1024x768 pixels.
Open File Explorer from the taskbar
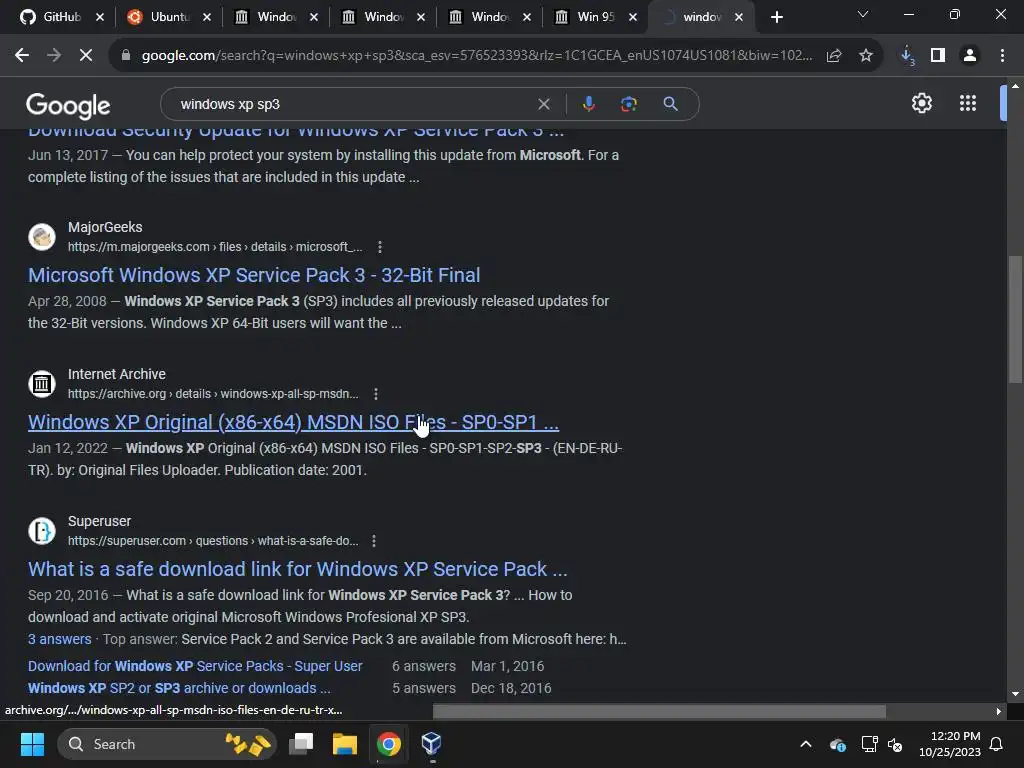coord(345,744)
